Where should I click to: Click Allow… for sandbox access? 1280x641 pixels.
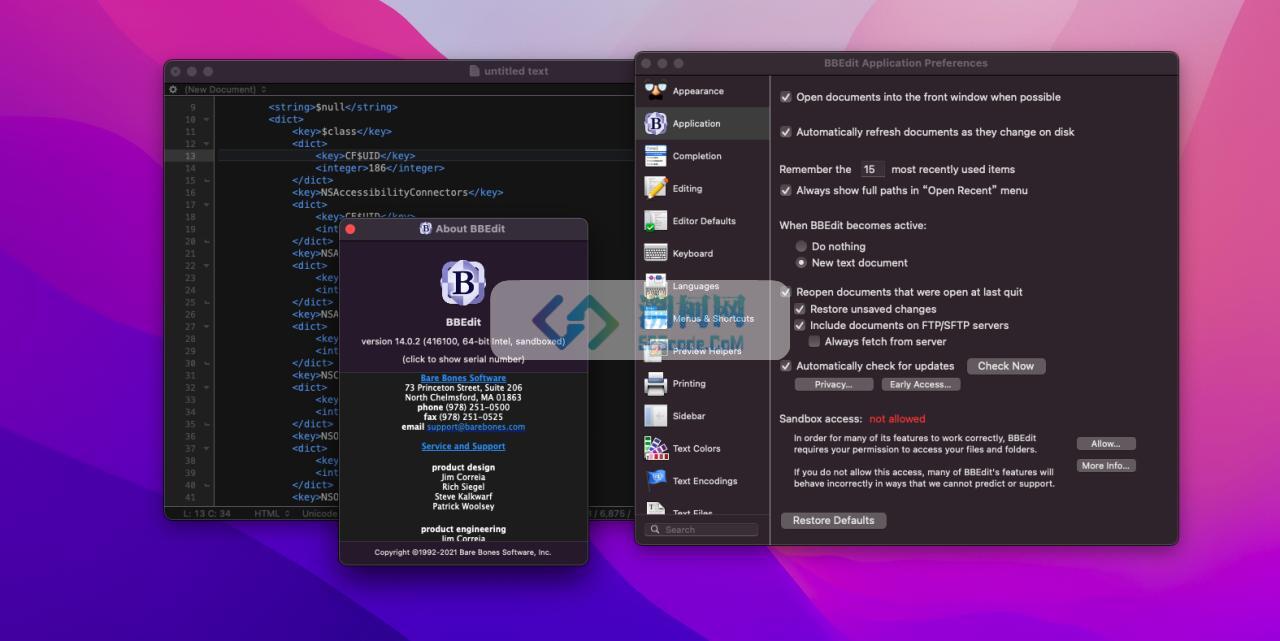pos(1106,444)
